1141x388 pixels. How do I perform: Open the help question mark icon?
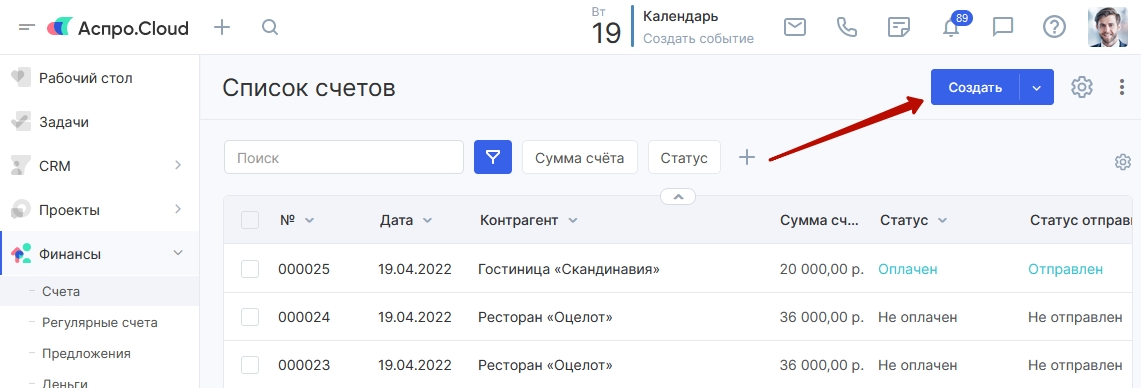click(1054, 28)
